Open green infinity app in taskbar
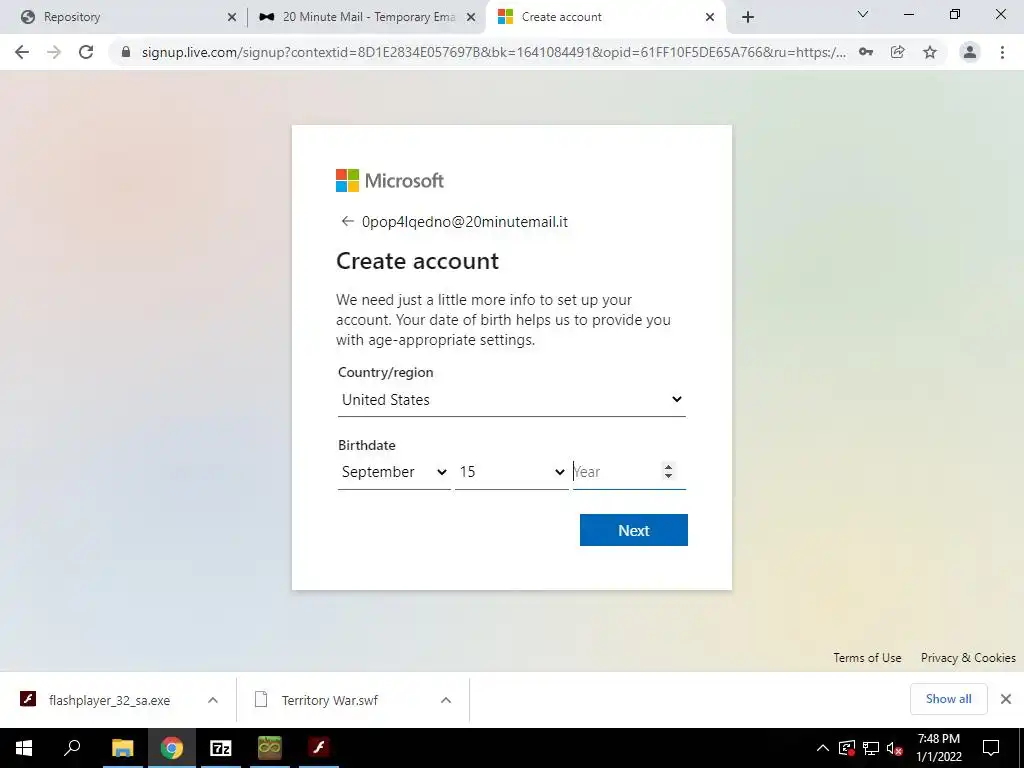Image resolution: width=1024 pixels, height=768 pixels. pos(270,748)
